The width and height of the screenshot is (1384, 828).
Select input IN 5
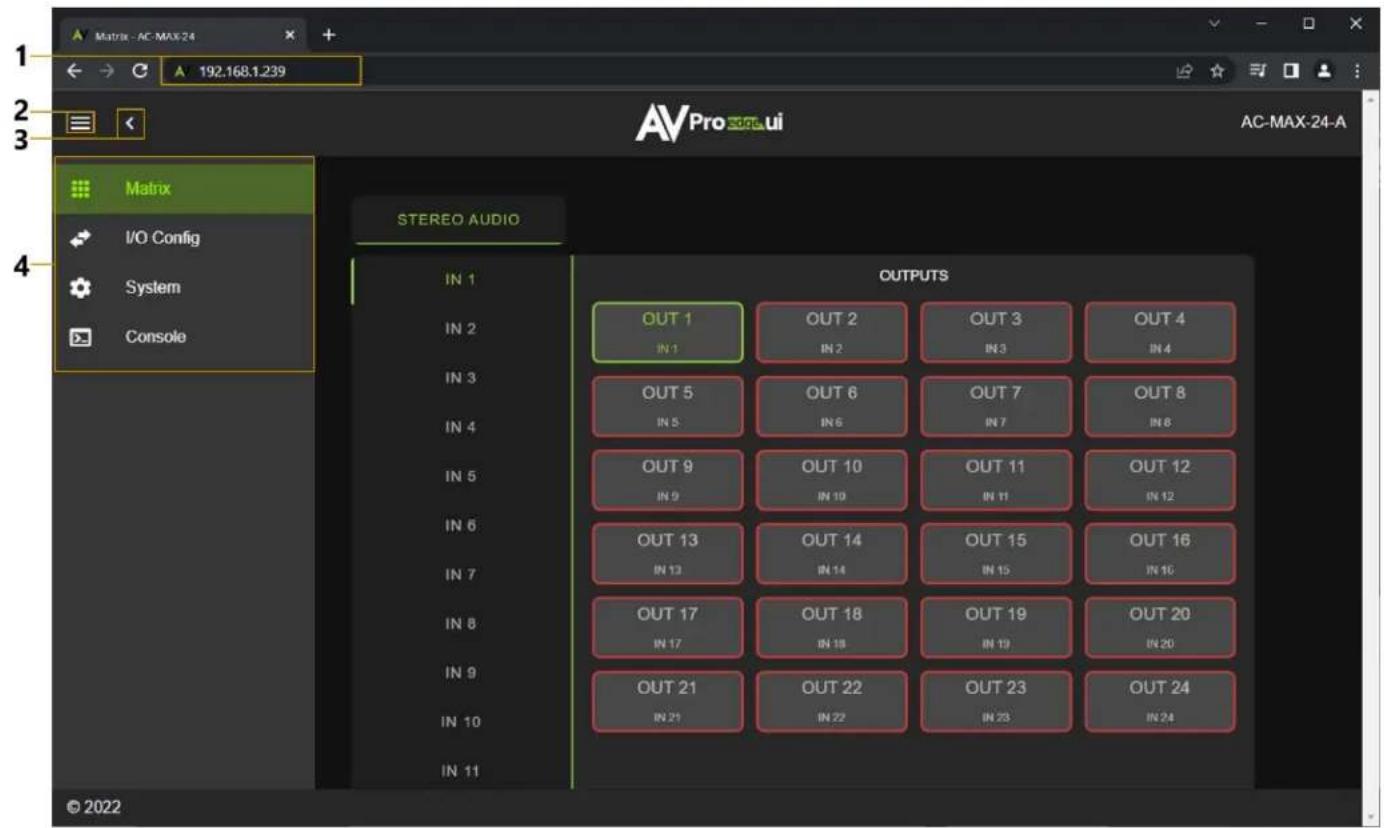(460, 476)
